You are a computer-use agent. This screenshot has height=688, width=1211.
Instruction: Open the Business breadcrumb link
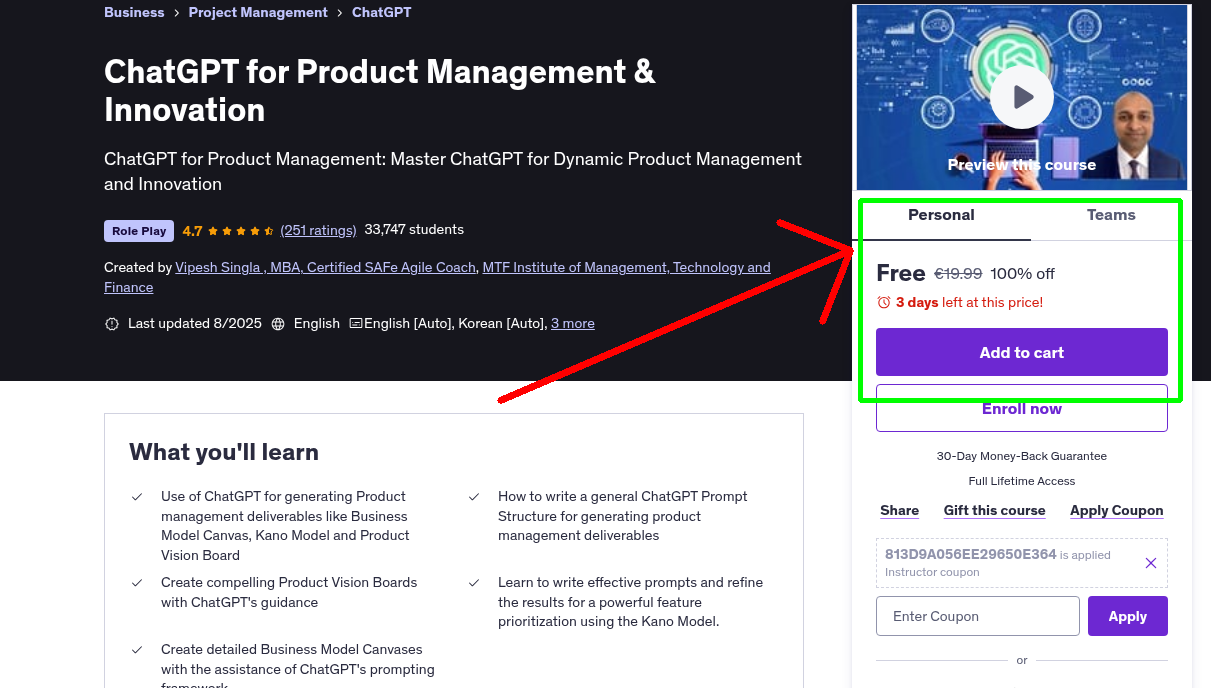point(134,13)
